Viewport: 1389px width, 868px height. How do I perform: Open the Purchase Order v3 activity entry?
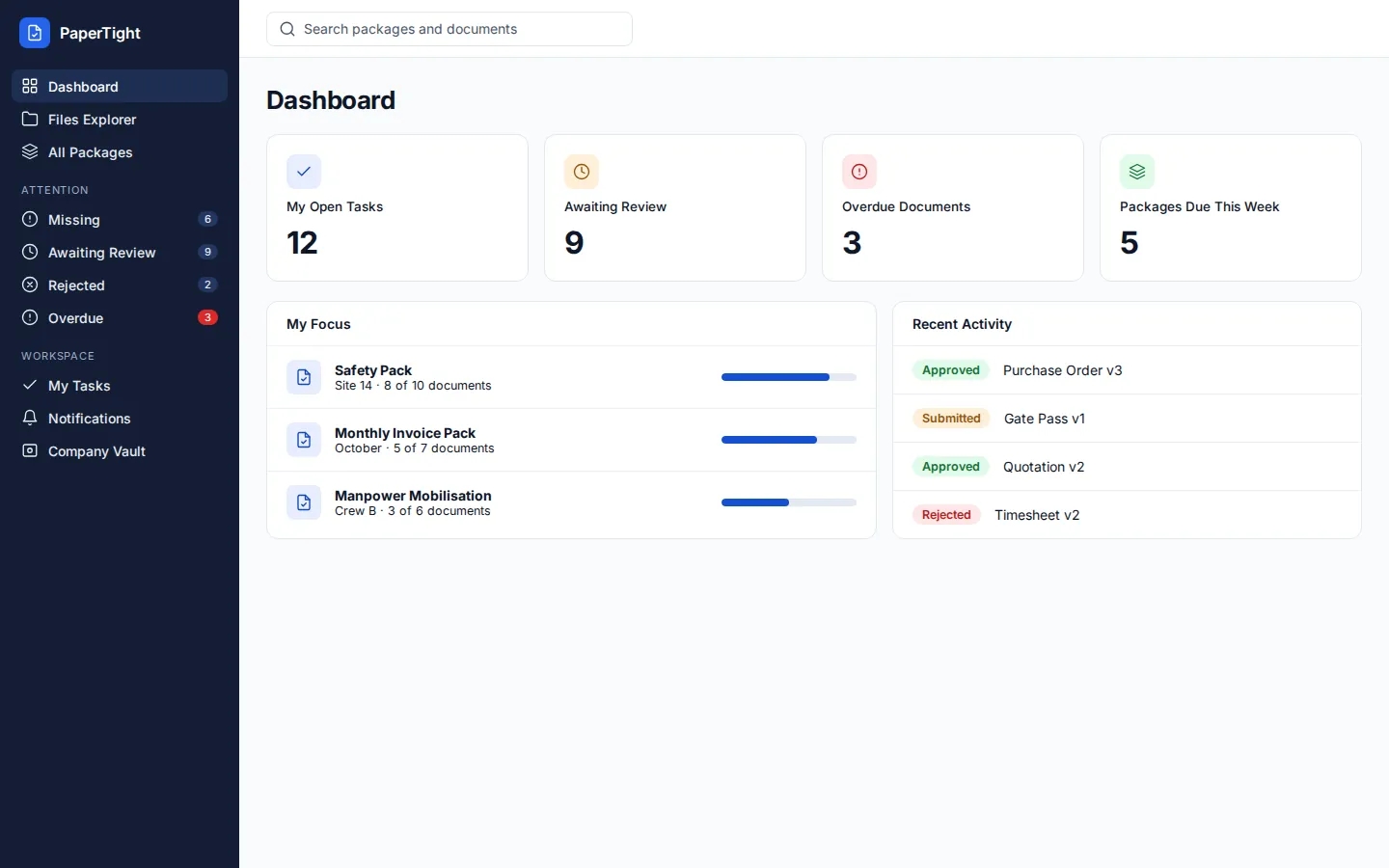pos(1127,370)
